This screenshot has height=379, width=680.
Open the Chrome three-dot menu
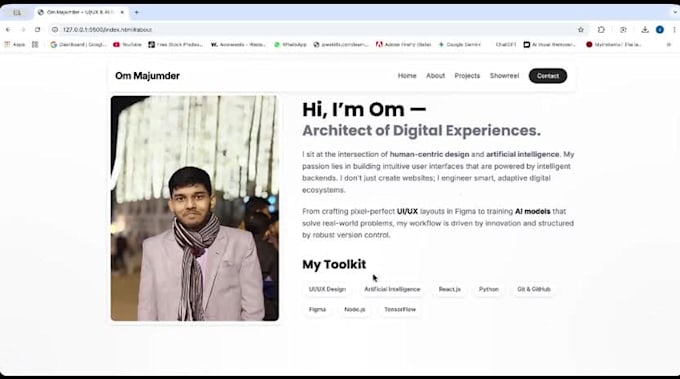[674, 29]
